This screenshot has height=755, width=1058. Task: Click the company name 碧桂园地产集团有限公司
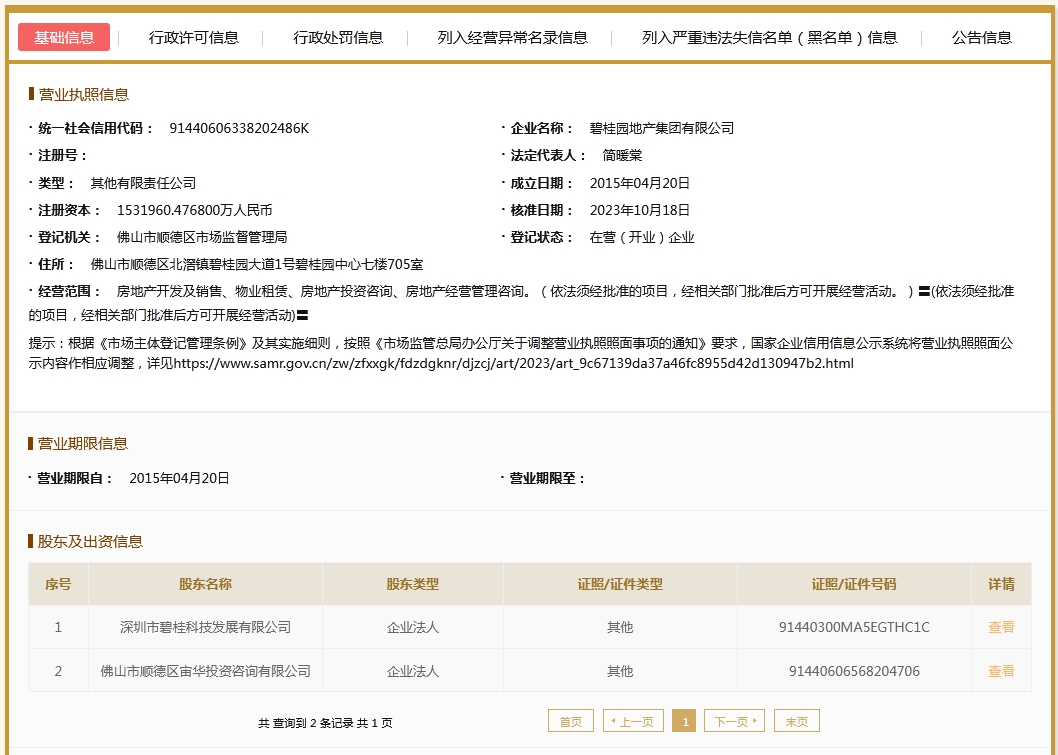point(662,128)
